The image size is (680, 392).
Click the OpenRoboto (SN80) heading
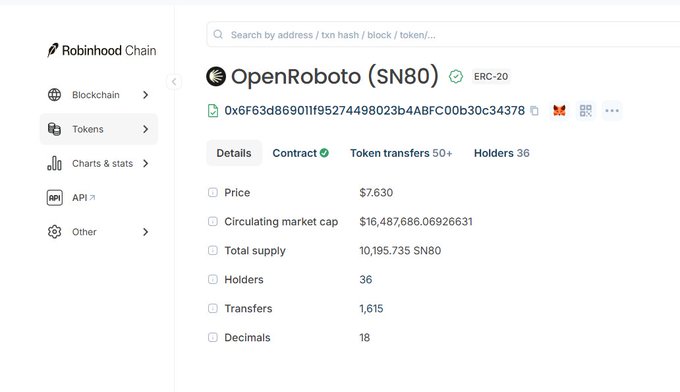coord(335,76)
